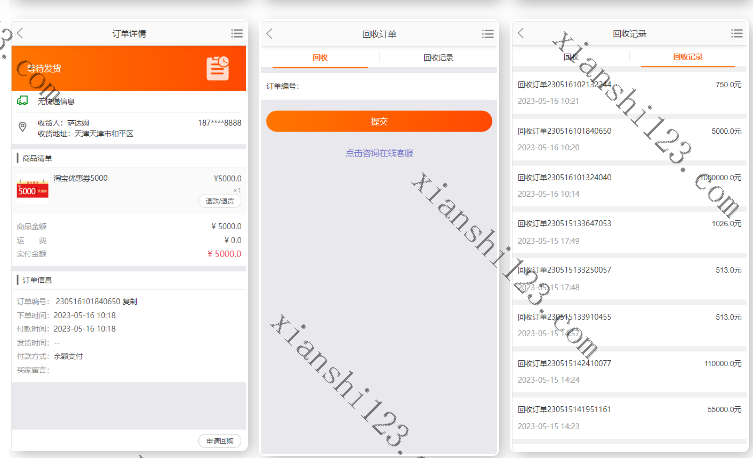Open record 回收订单230515133250057

(630, 278)
